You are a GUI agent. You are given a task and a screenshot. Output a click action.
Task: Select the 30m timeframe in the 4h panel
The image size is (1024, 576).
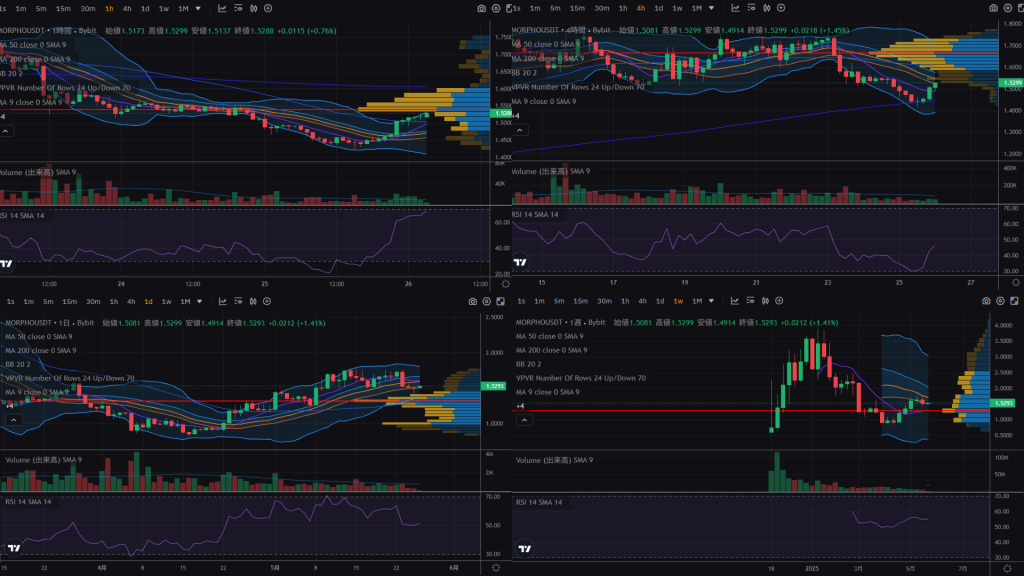(601, 8)
